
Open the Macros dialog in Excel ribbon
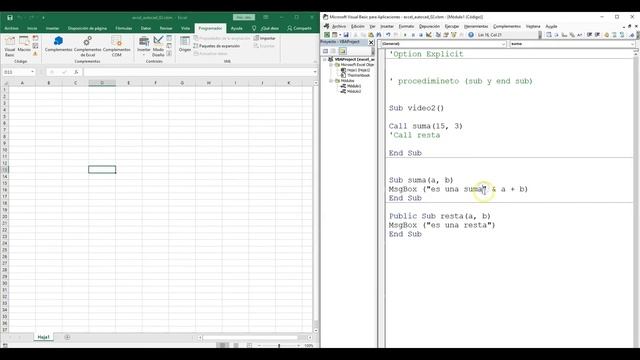[24, 45]
